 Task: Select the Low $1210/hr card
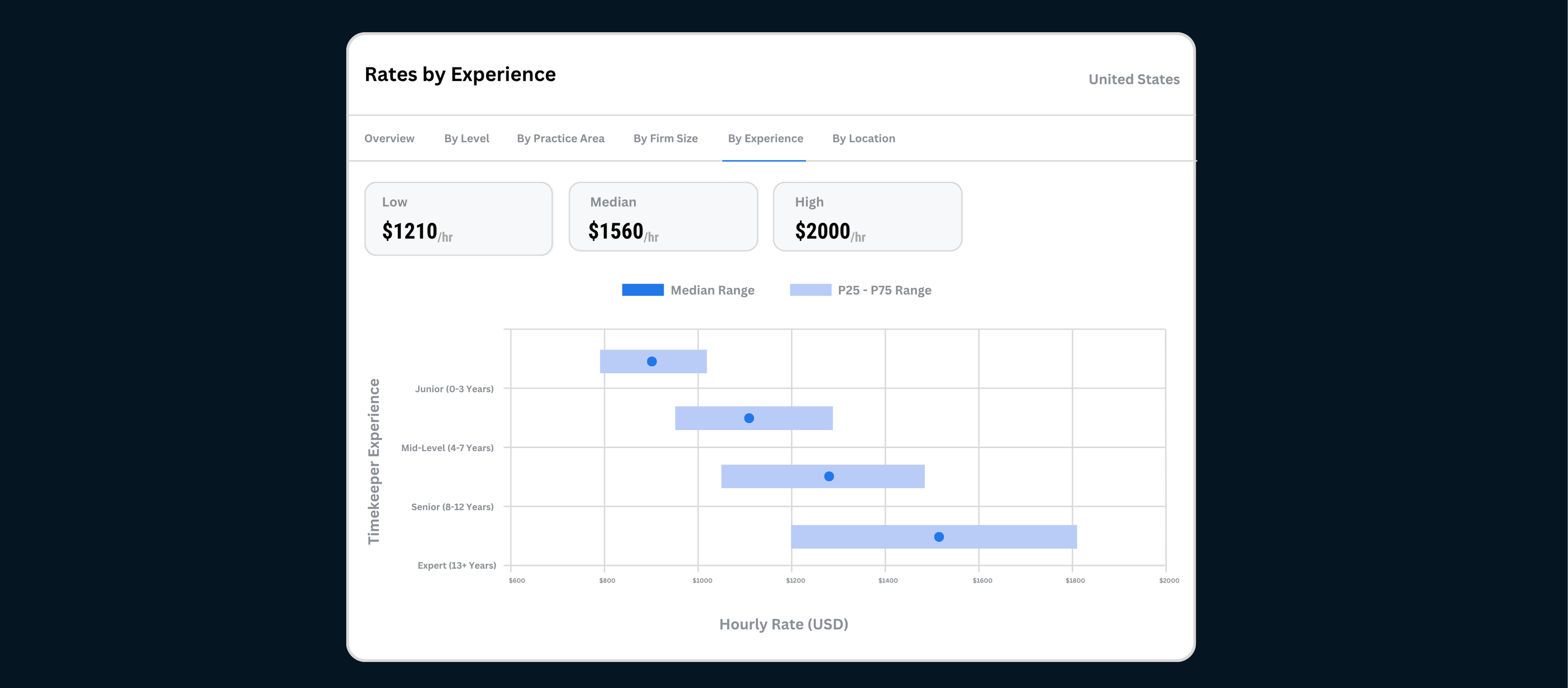point(459,219)
